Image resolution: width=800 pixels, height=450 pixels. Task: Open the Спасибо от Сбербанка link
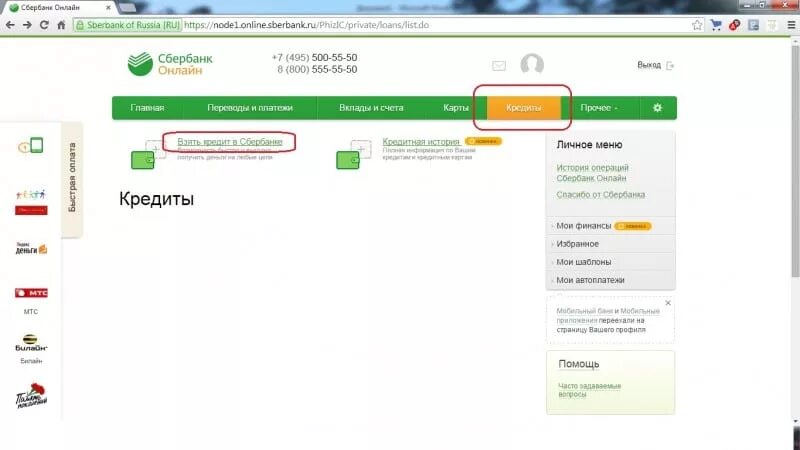601,195
